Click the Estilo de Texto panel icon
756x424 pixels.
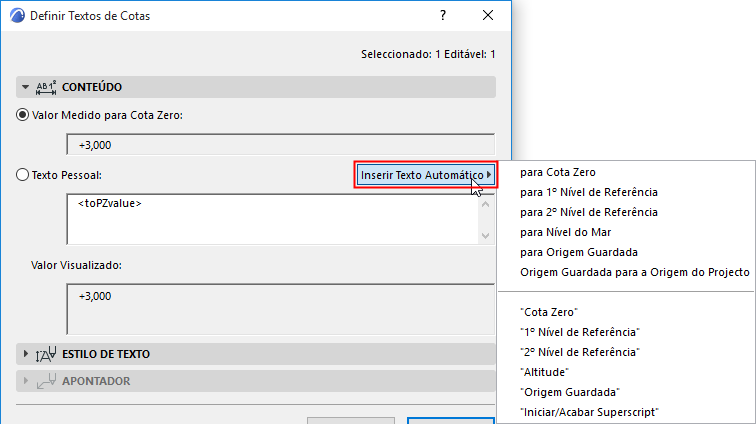46,354
